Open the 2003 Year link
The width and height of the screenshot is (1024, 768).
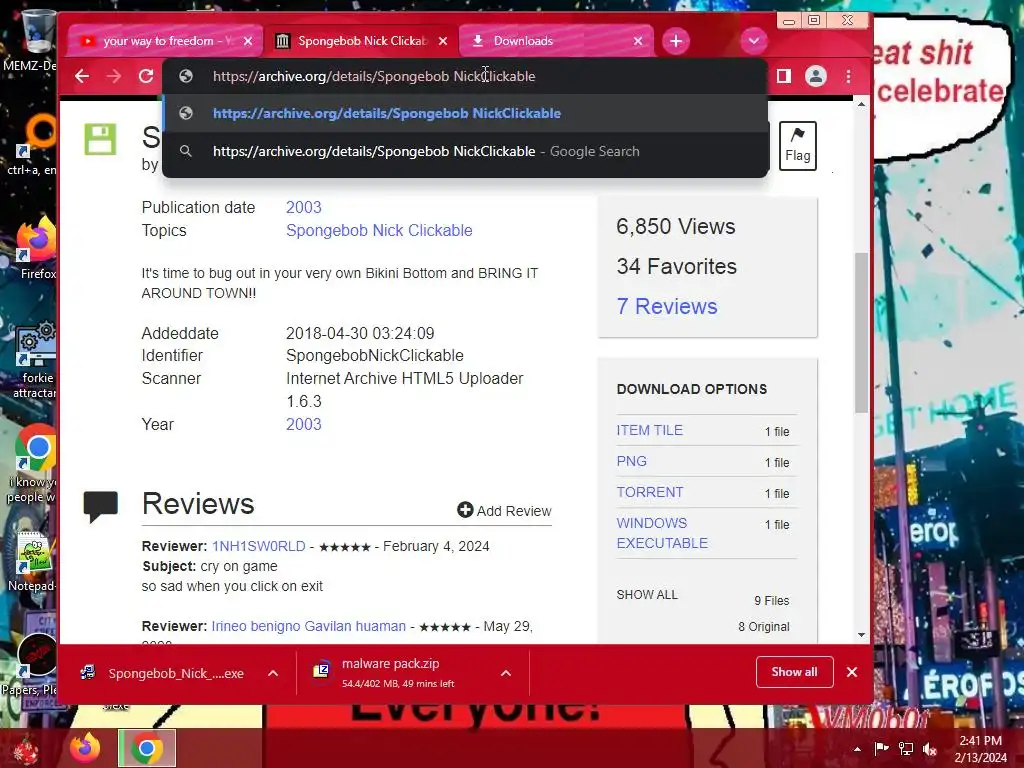tap(304, 424)
